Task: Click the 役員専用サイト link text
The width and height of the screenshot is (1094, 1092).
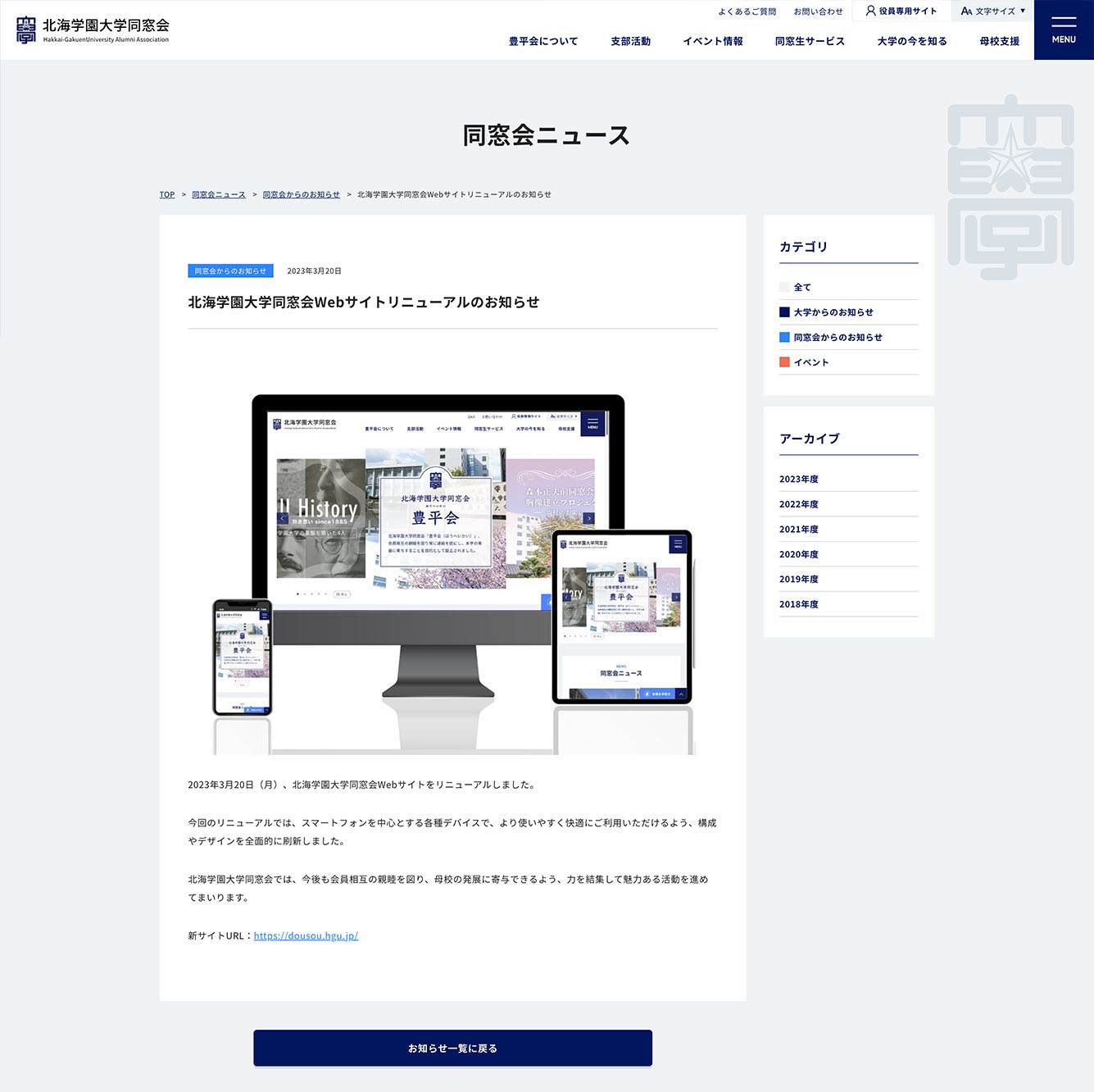Action: pos(908,11)
